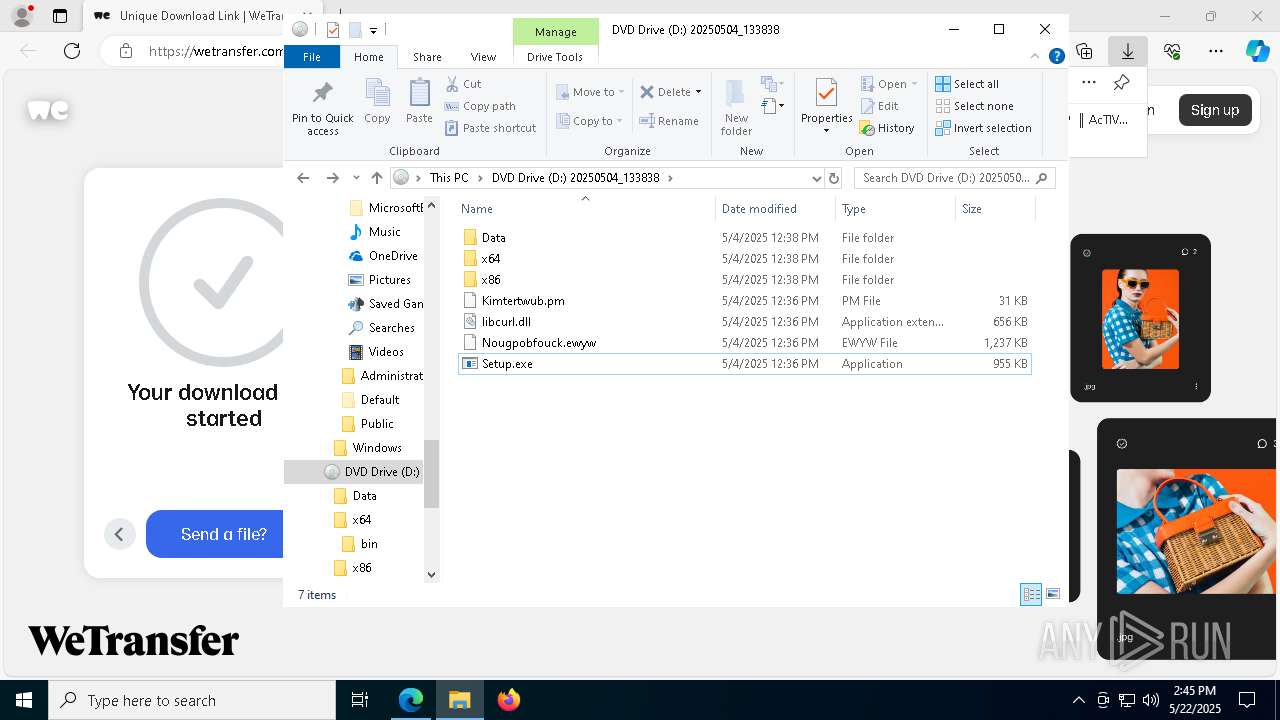Viewport: 1280px width, 720px height.
Task: Create a New folder from ribbon
Action: (736, 107)
